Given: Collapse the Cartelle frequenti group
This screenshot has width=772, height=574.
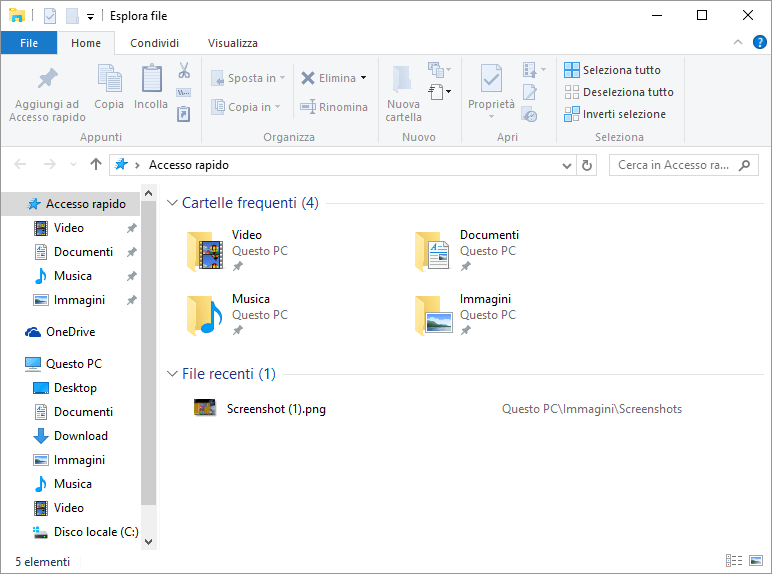Looking at the screenshot, I should pyautogui.click(x=171, y=203).
